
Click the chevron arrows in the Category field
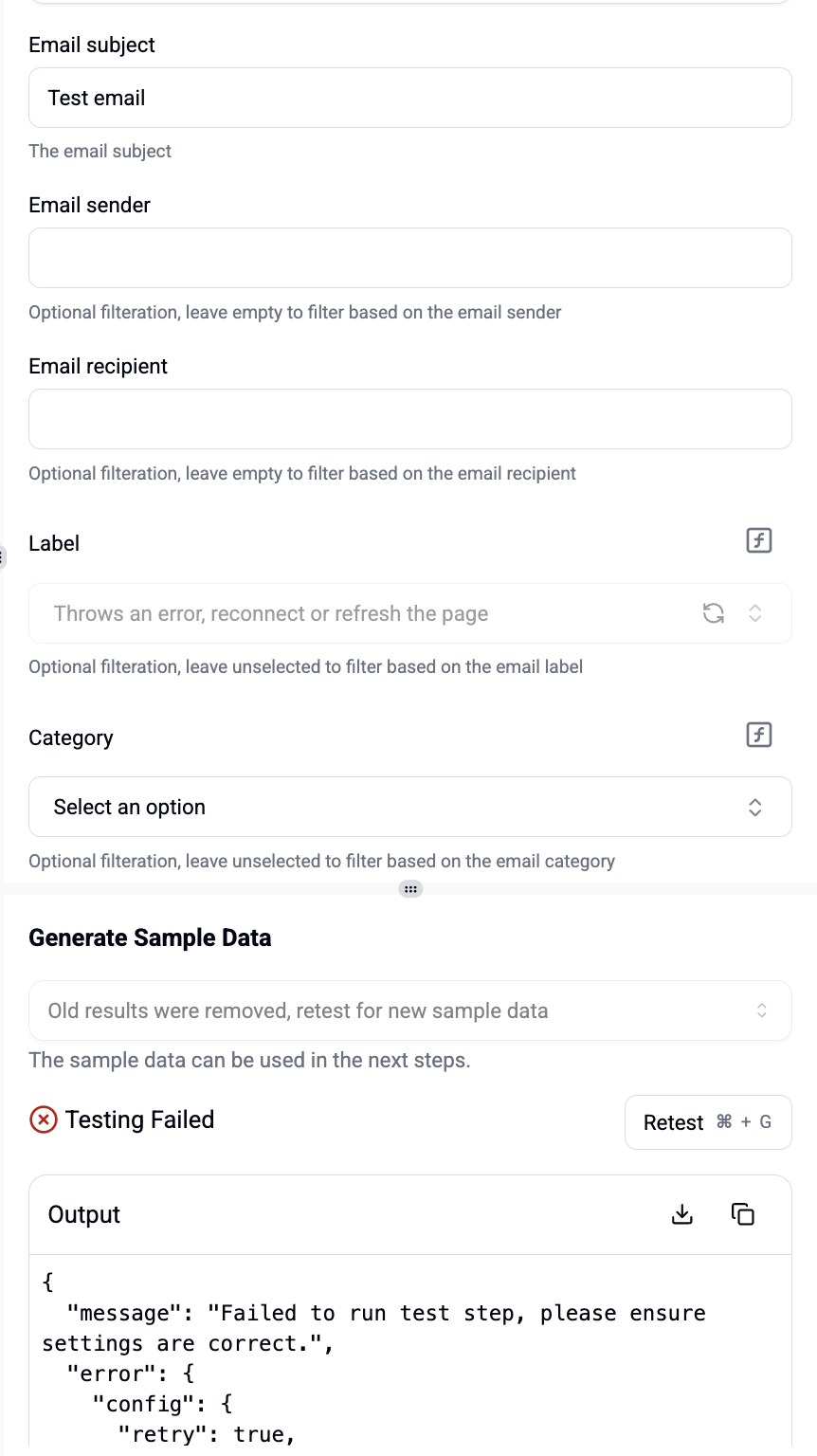755,807
